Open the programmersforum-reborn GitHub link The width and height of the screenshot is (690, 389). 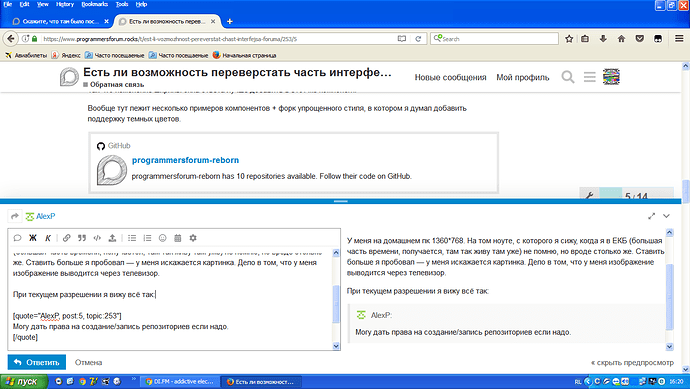tap(185, 160)
